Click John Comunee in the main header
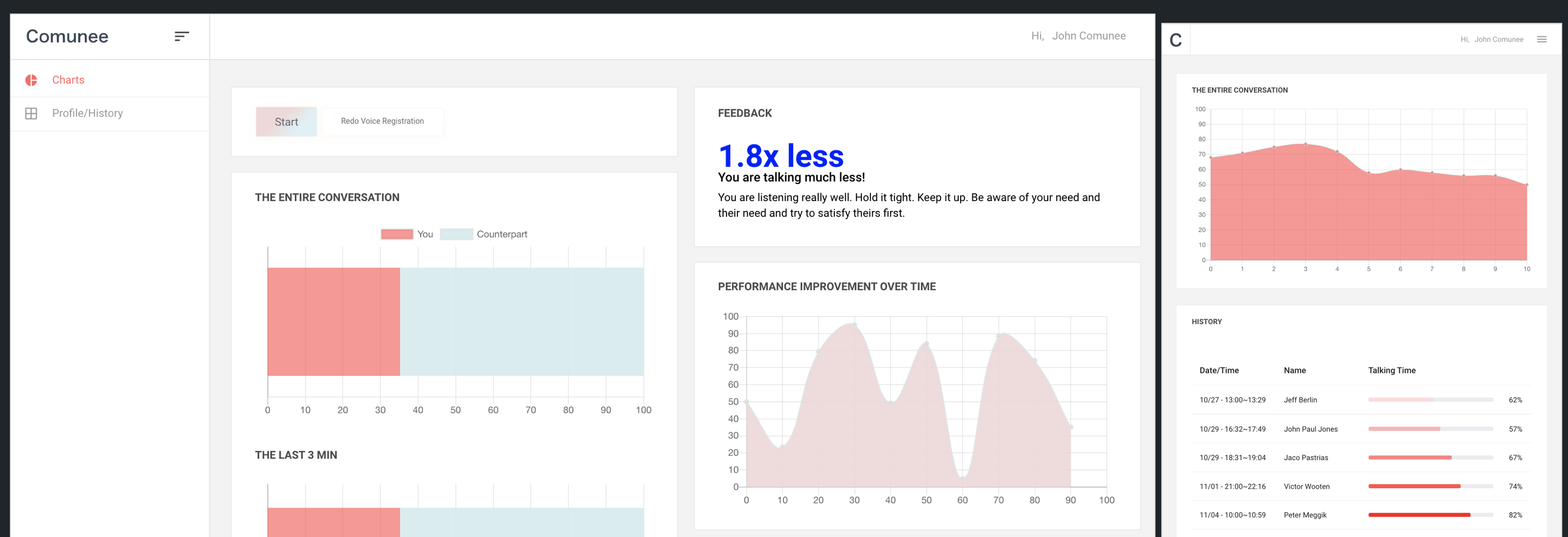Viewport: 1568px width, 537px height. point(1088,36)
